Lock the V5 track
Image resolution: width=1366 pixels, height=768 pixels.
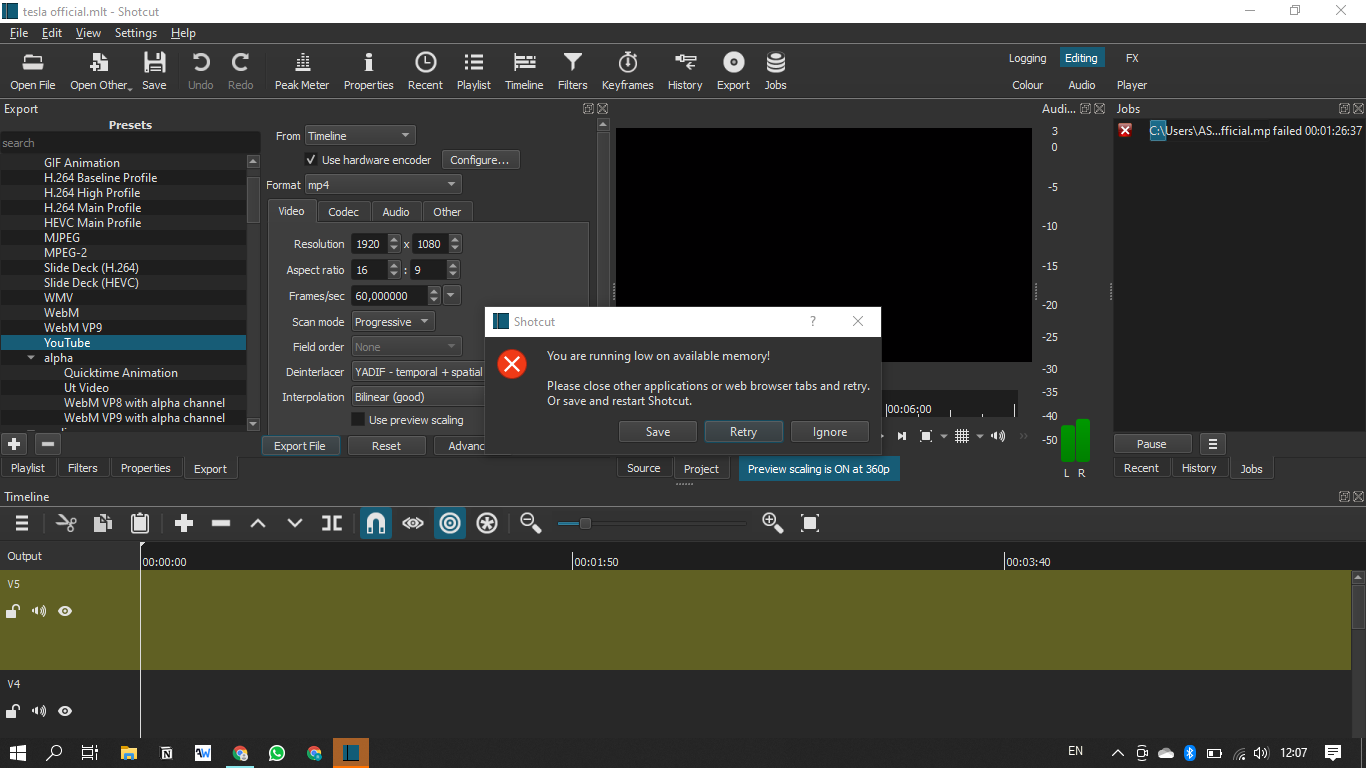point(13,611)
